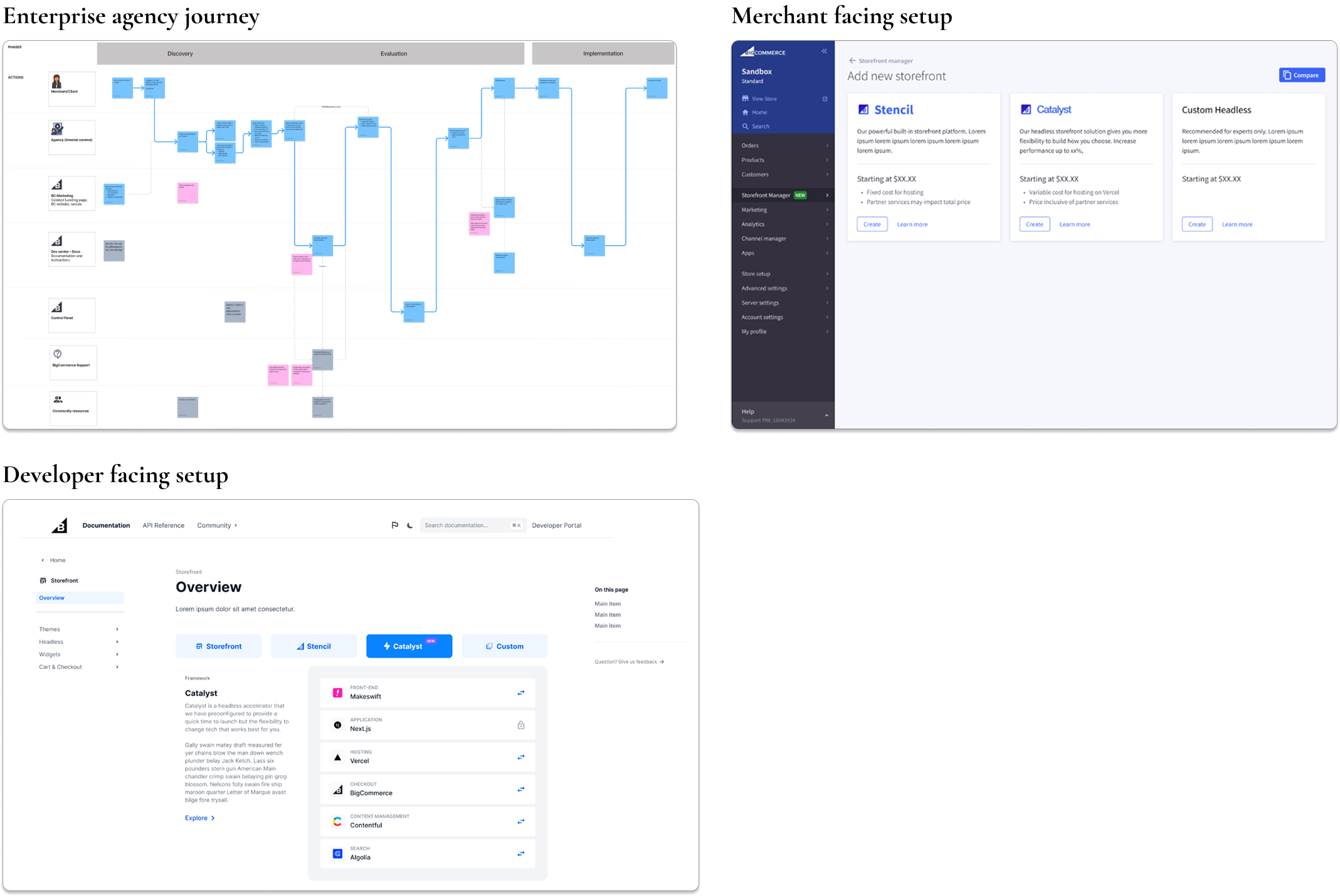Click the Home house icon in sidebar
The width and height of the screenshot is (1340, 896).
click(x=745, y=113)
